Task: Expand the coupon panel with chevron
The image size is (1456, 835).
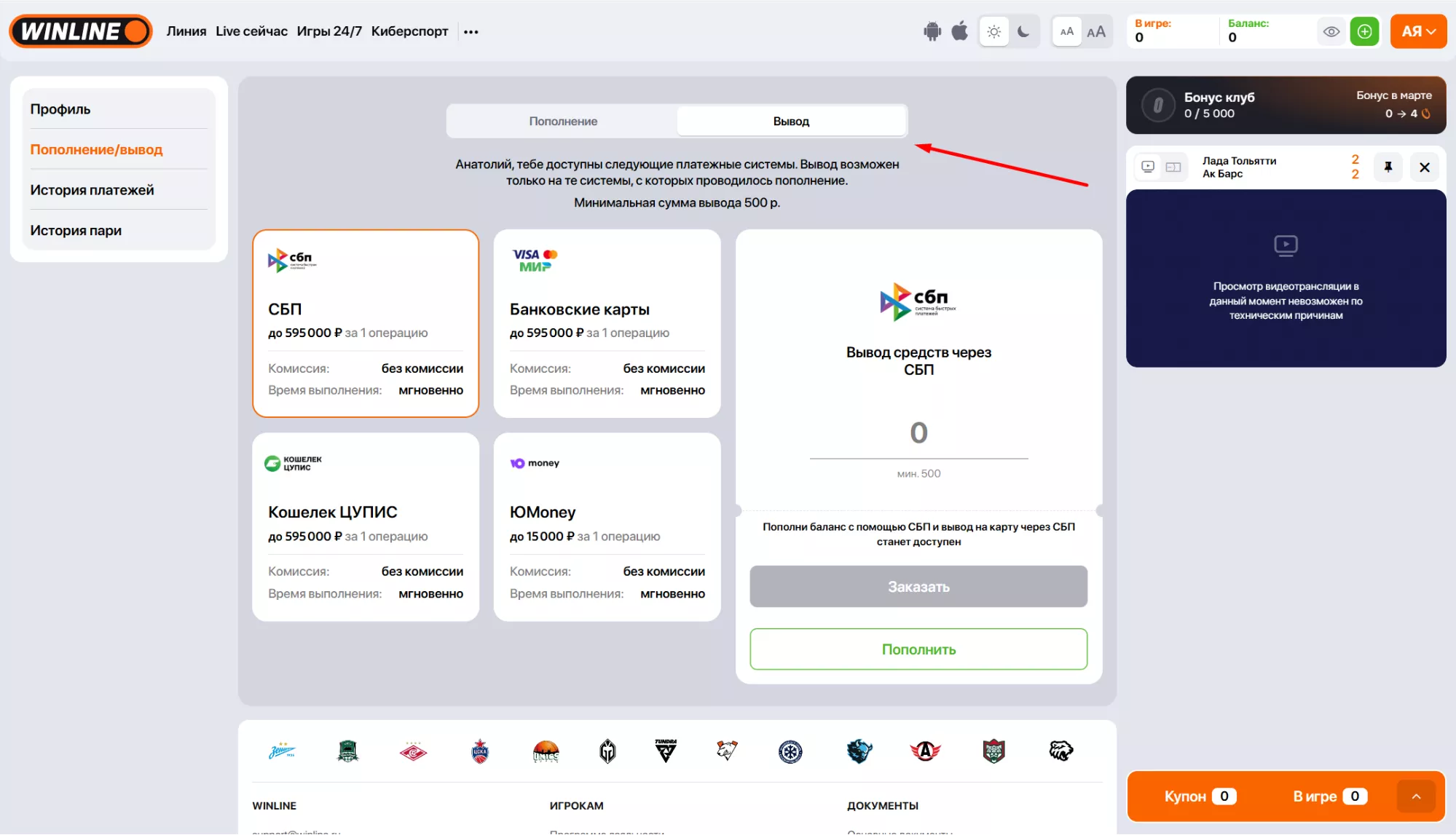Action: click(x=1416, y=796)
